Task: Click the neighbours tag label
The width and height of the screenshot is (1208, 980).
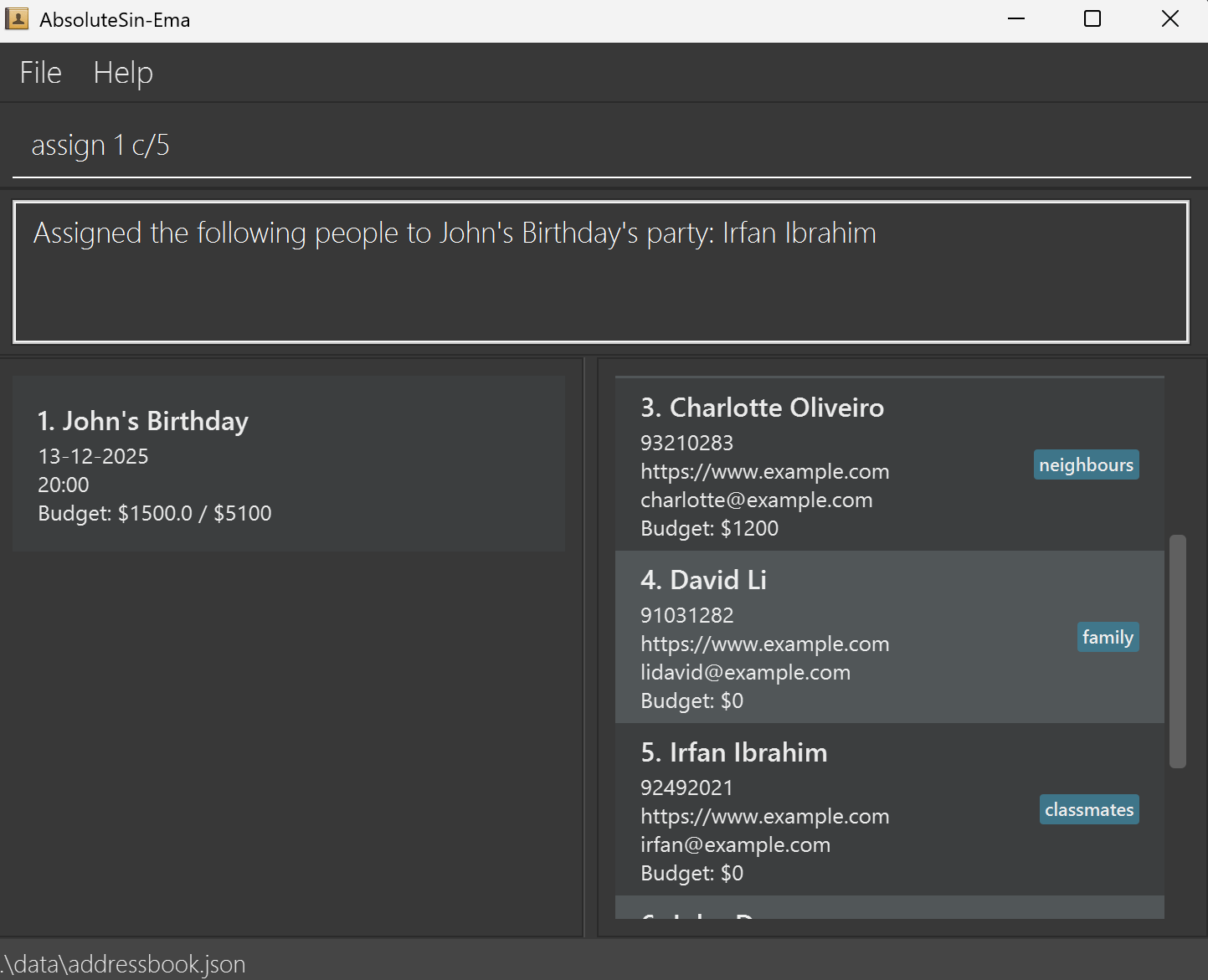Action: click(1086, 465)
